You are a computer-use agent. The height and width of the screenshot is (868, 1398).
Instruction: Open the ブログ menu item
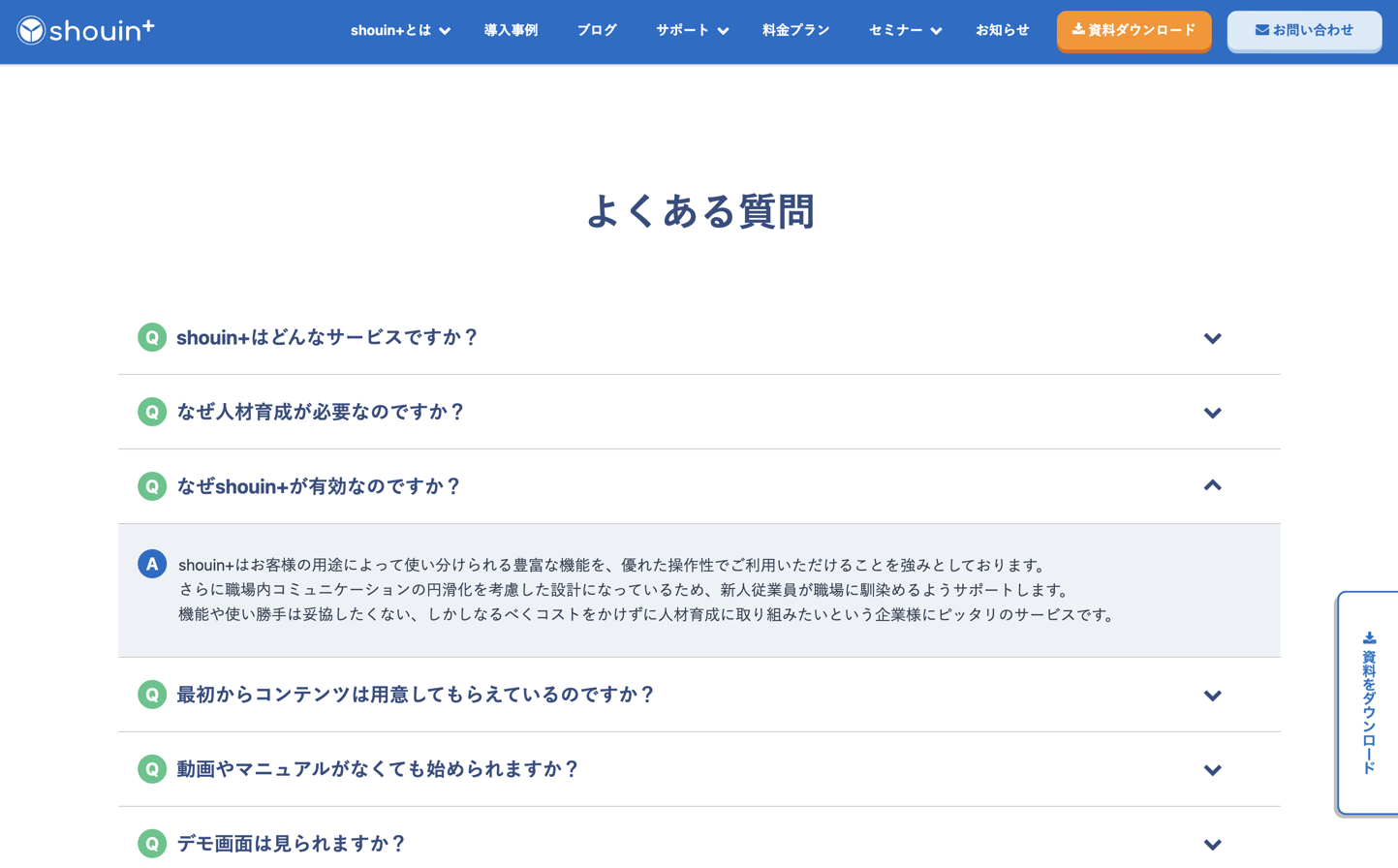(x=597, y=31)
